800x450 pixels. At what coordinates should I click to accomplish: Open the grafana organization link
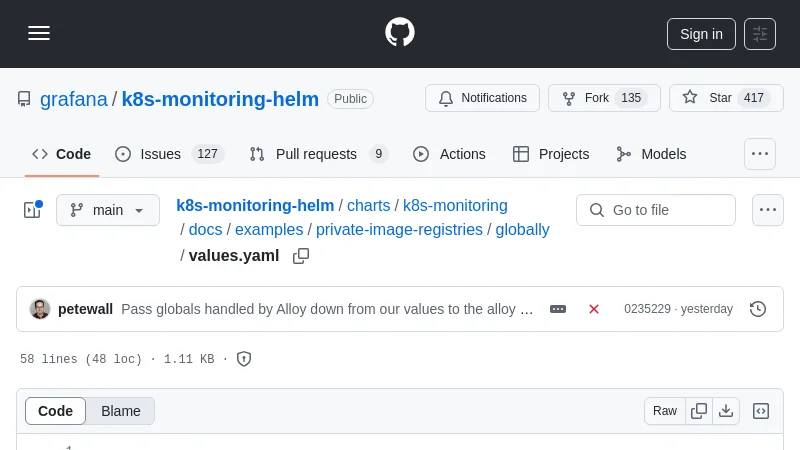click(74, 99)
